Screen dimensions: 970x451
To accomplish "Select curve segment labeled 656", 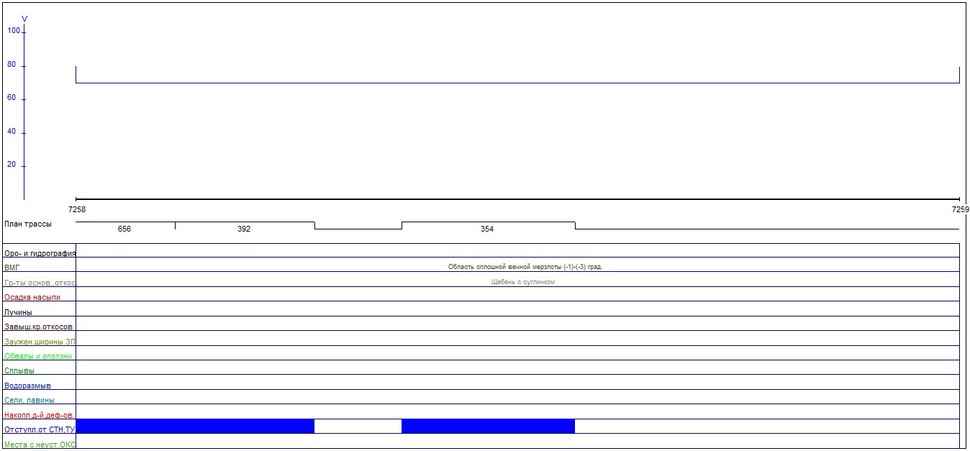I will tap(124, 229).
